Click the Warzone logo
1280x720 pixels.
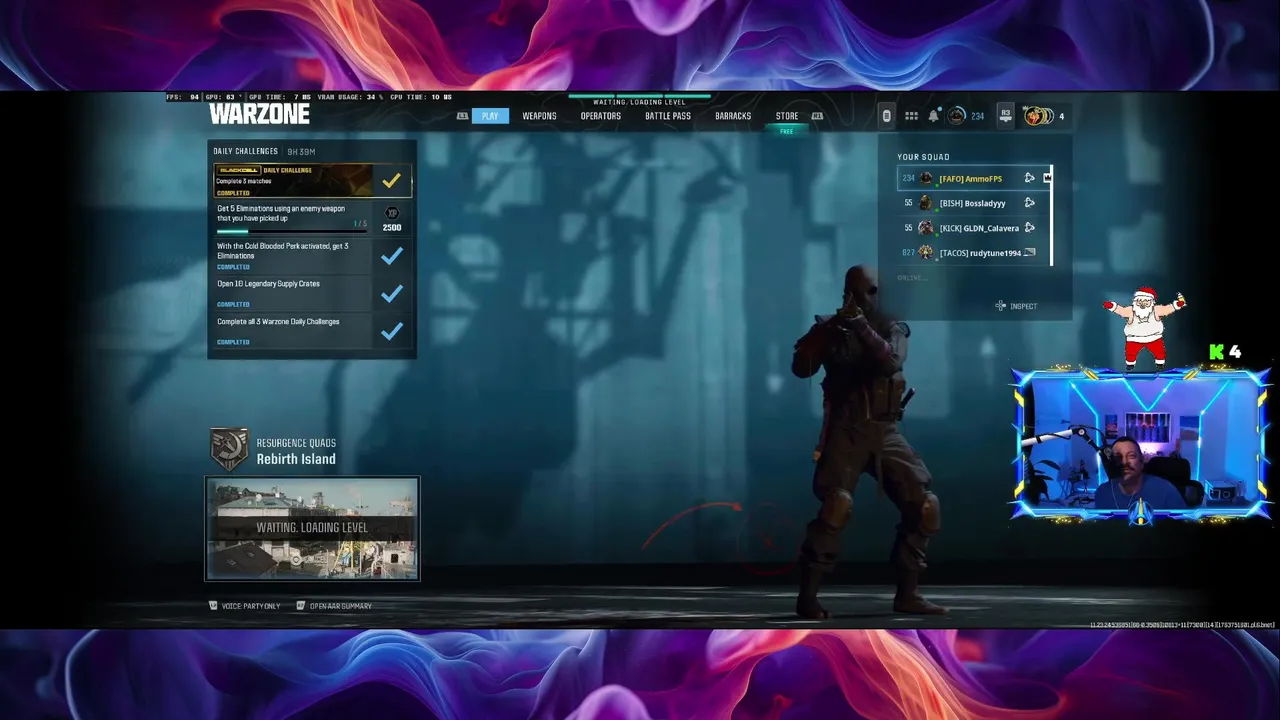[260, 114]
